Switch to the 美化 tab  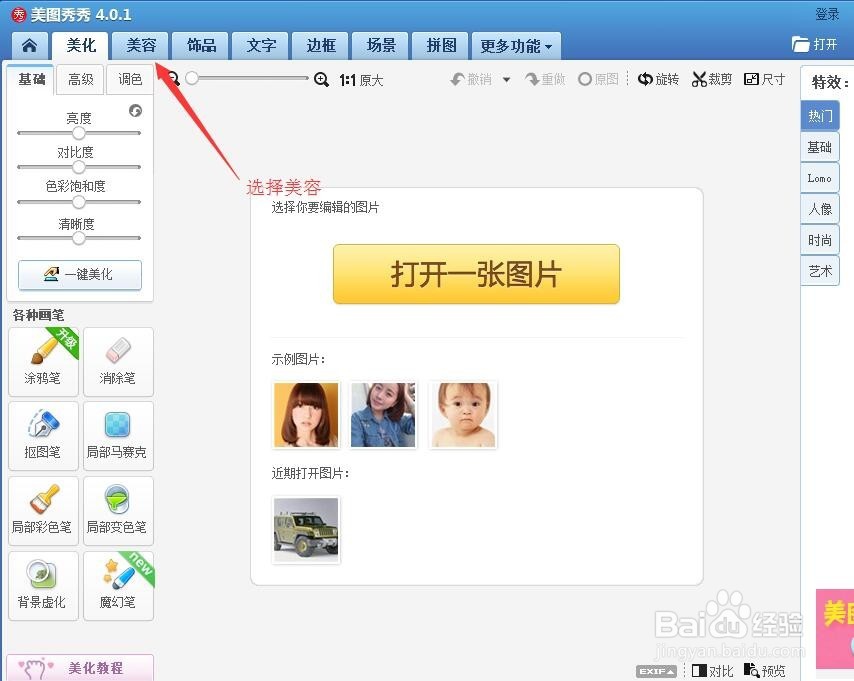[x=81, y=45]
